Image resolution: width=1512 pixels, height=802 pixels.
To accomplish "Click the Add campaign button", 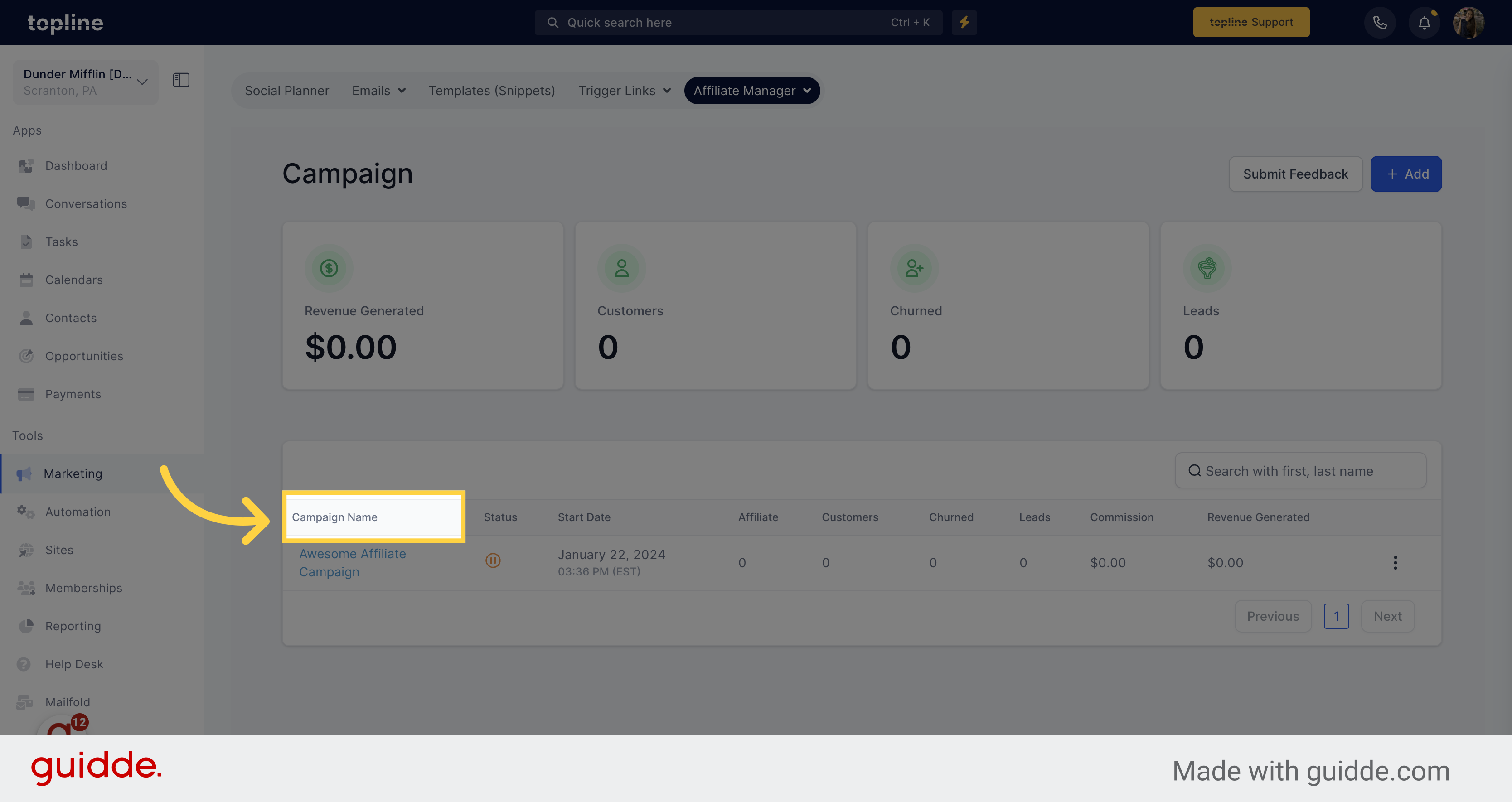I will click(1406, 174).
